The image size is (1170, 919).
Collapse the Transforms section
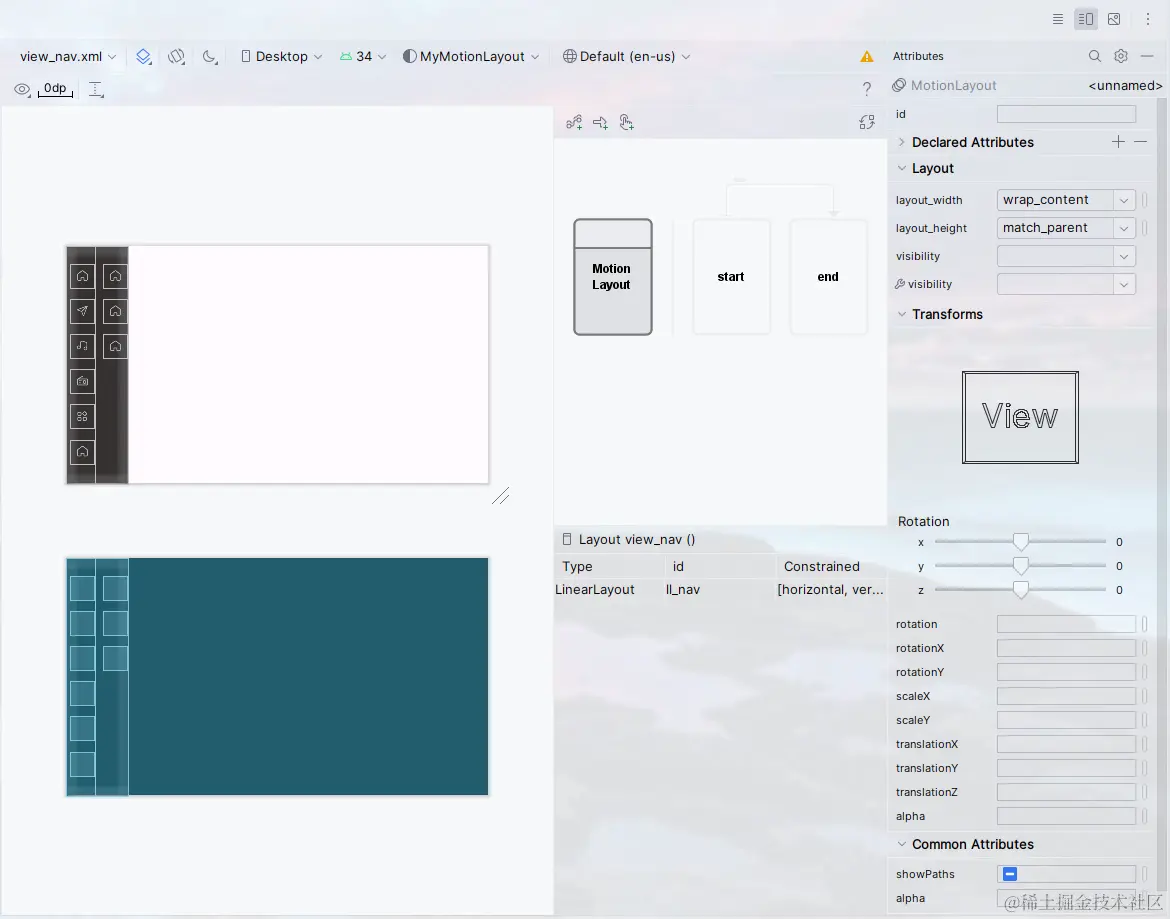coord(901,314)
